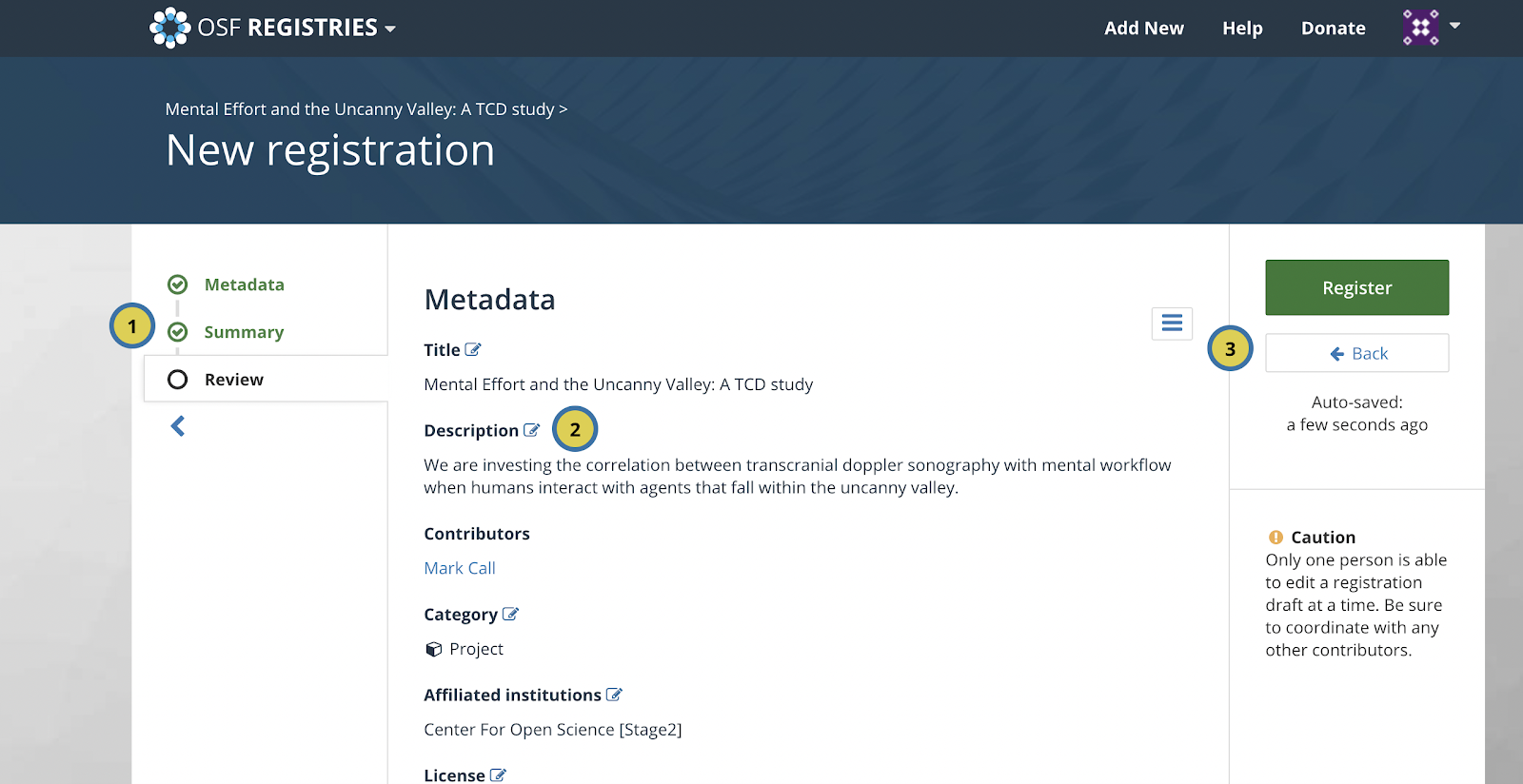The height and width of the screenshot is (784, 1523).
Task: Click the Metadata green checkmark icon
Action: point(177,284)
